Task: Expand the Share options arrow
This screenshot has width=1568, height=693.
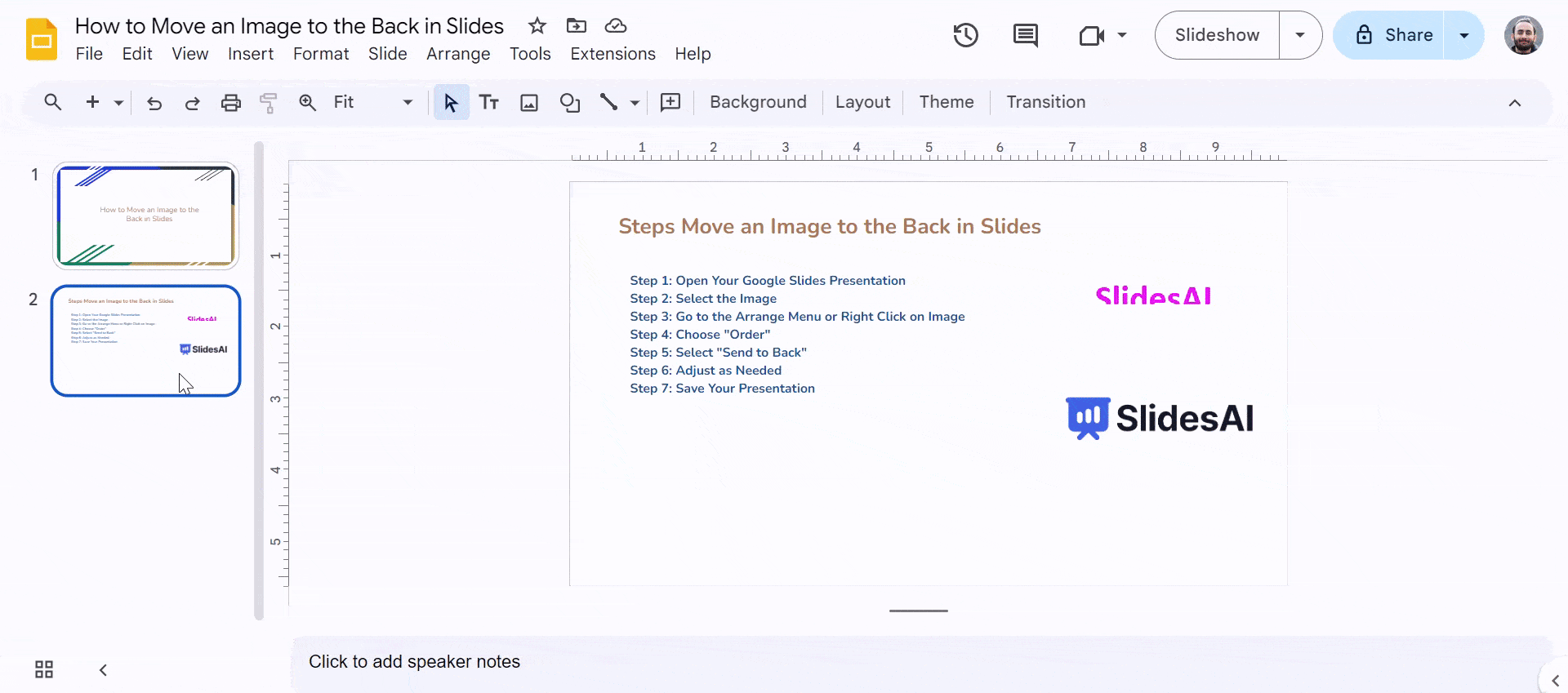Action: [x=1463, y=35]
